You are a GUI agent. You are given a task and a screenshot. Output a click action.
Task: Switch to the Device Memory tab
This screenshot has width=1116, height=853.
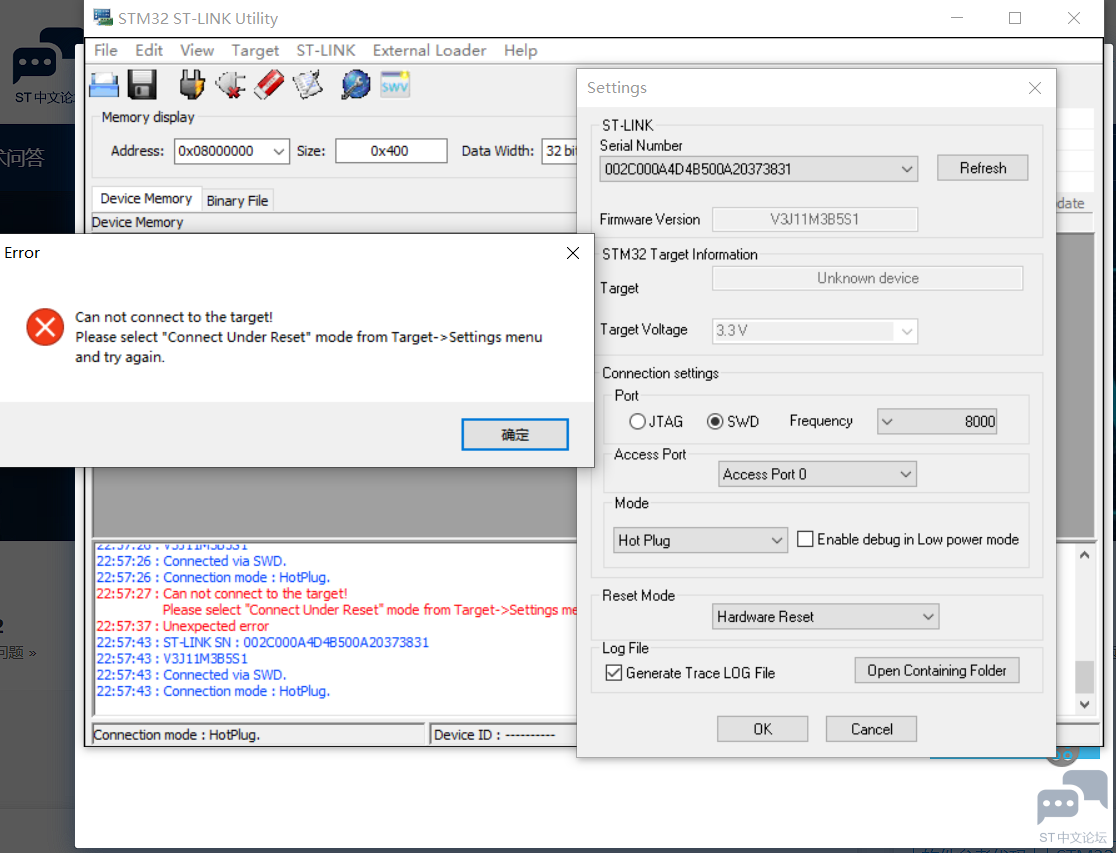146,199
